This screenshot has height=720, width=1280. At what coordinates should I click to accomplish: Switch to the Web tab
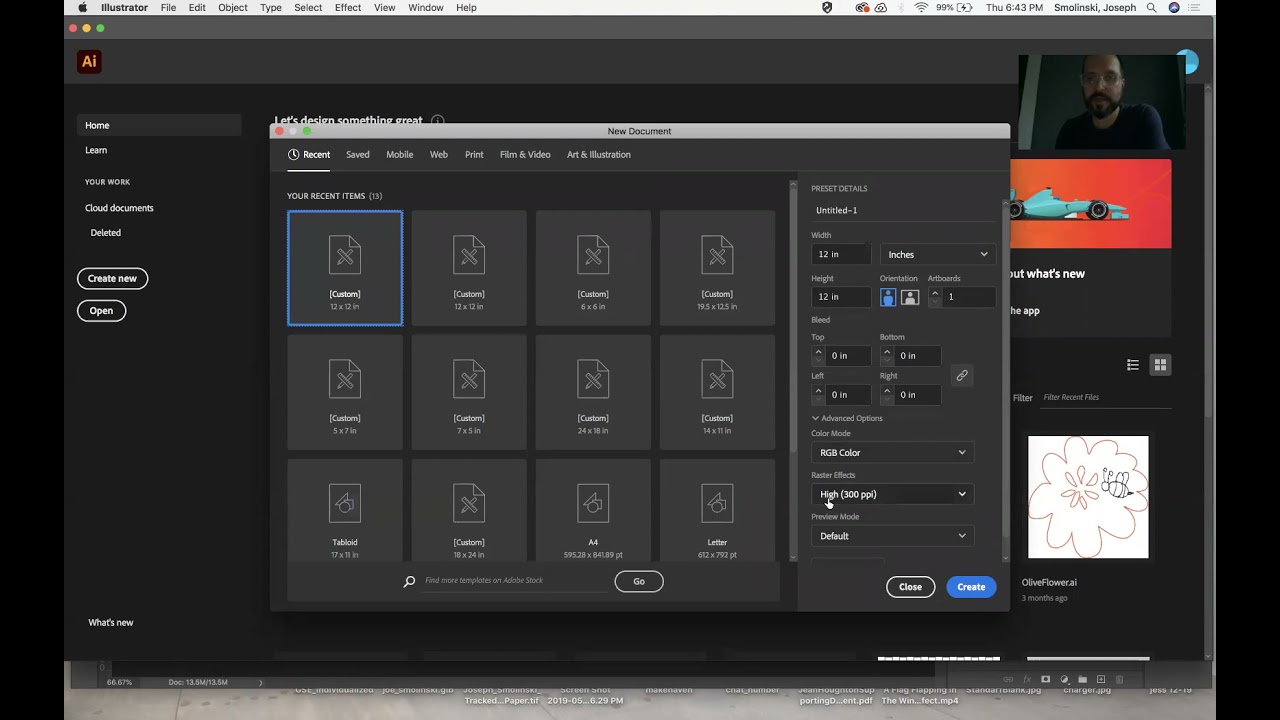pos(439,154)
